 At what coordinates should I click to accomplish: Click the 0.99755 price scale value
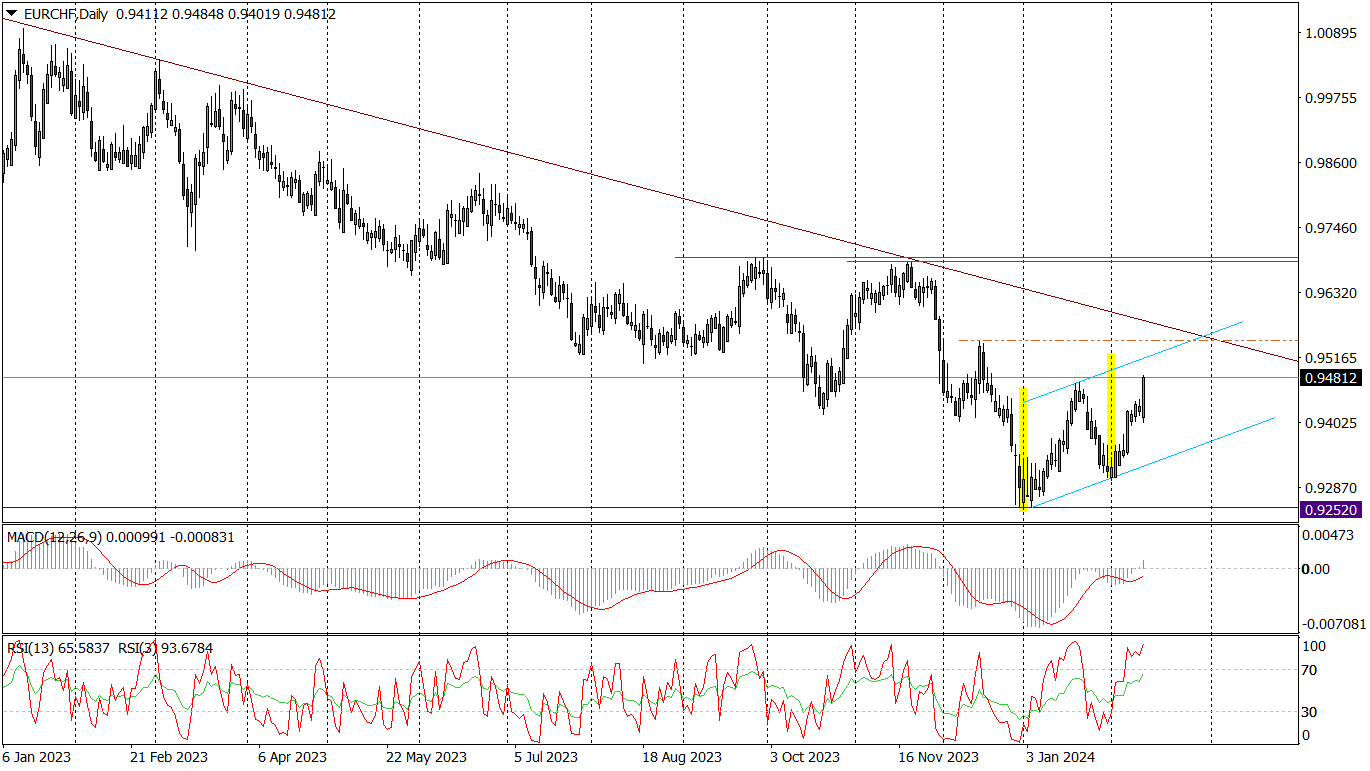click(1331, 98)
